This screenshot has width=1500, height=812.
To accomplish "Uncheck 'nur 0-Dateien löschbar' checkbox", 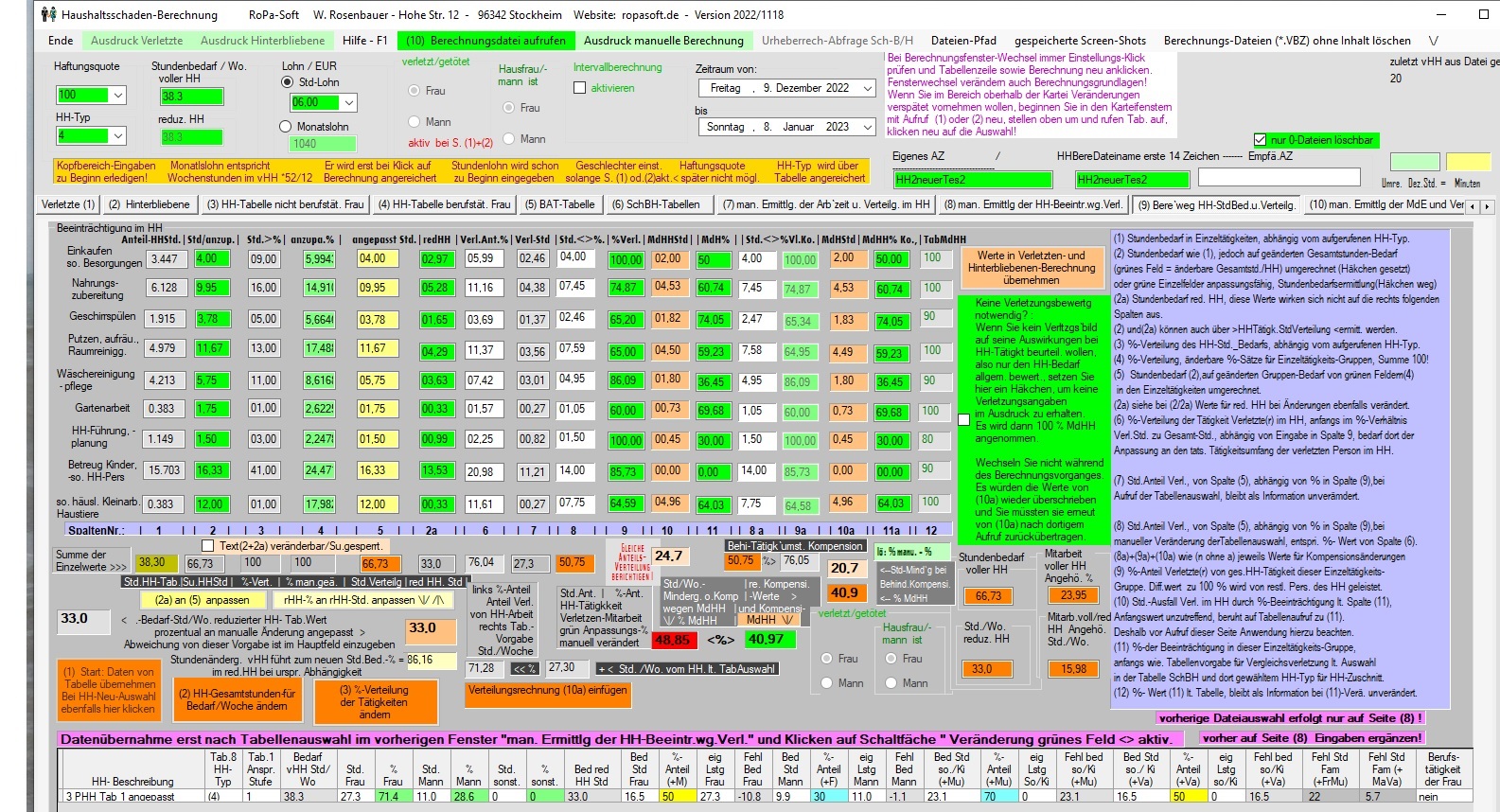I will [1260, 140].
